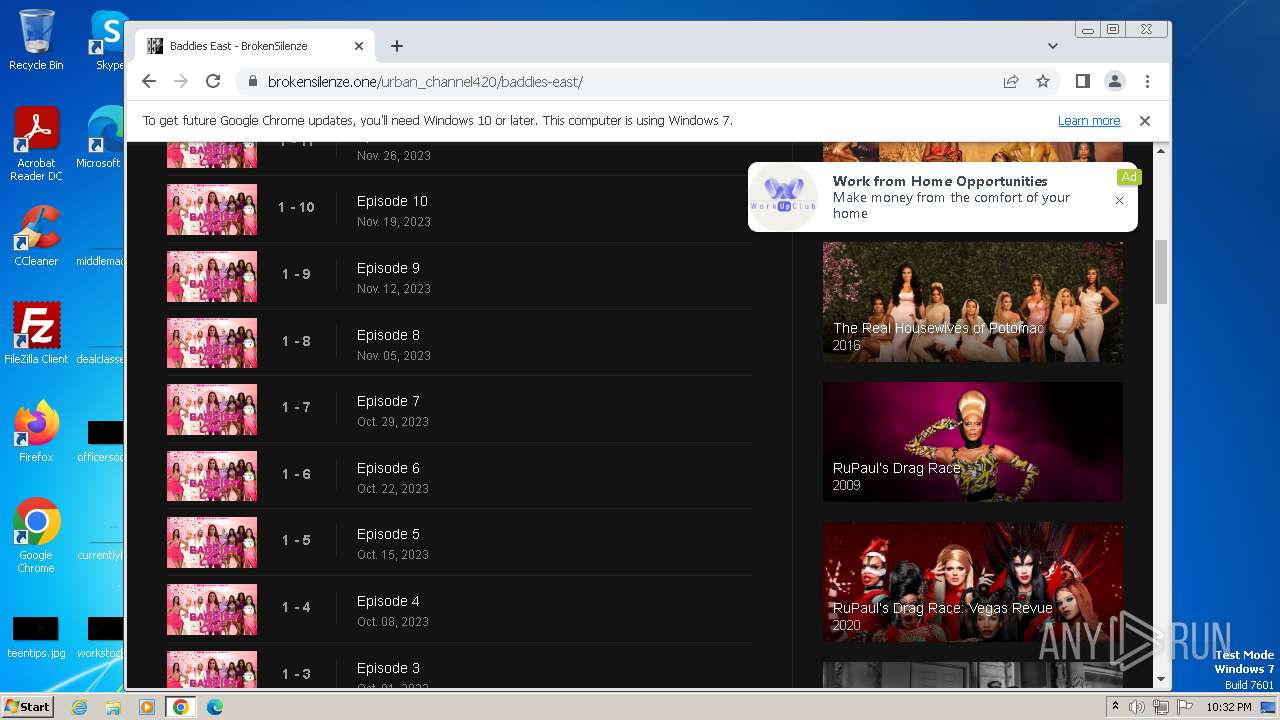1280x720 pixels.
Task: Open the Chrome profile avatar
Action: 1114,81
